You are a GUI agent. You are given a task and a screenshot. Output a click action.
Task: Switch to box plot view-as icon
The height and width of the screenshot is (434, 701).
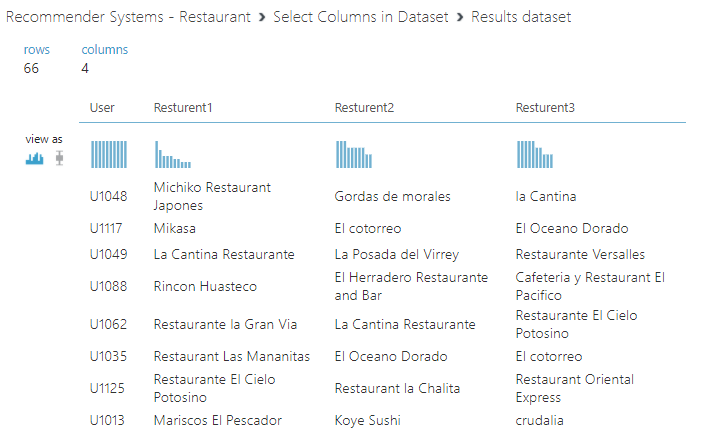[x=59, y=158]
